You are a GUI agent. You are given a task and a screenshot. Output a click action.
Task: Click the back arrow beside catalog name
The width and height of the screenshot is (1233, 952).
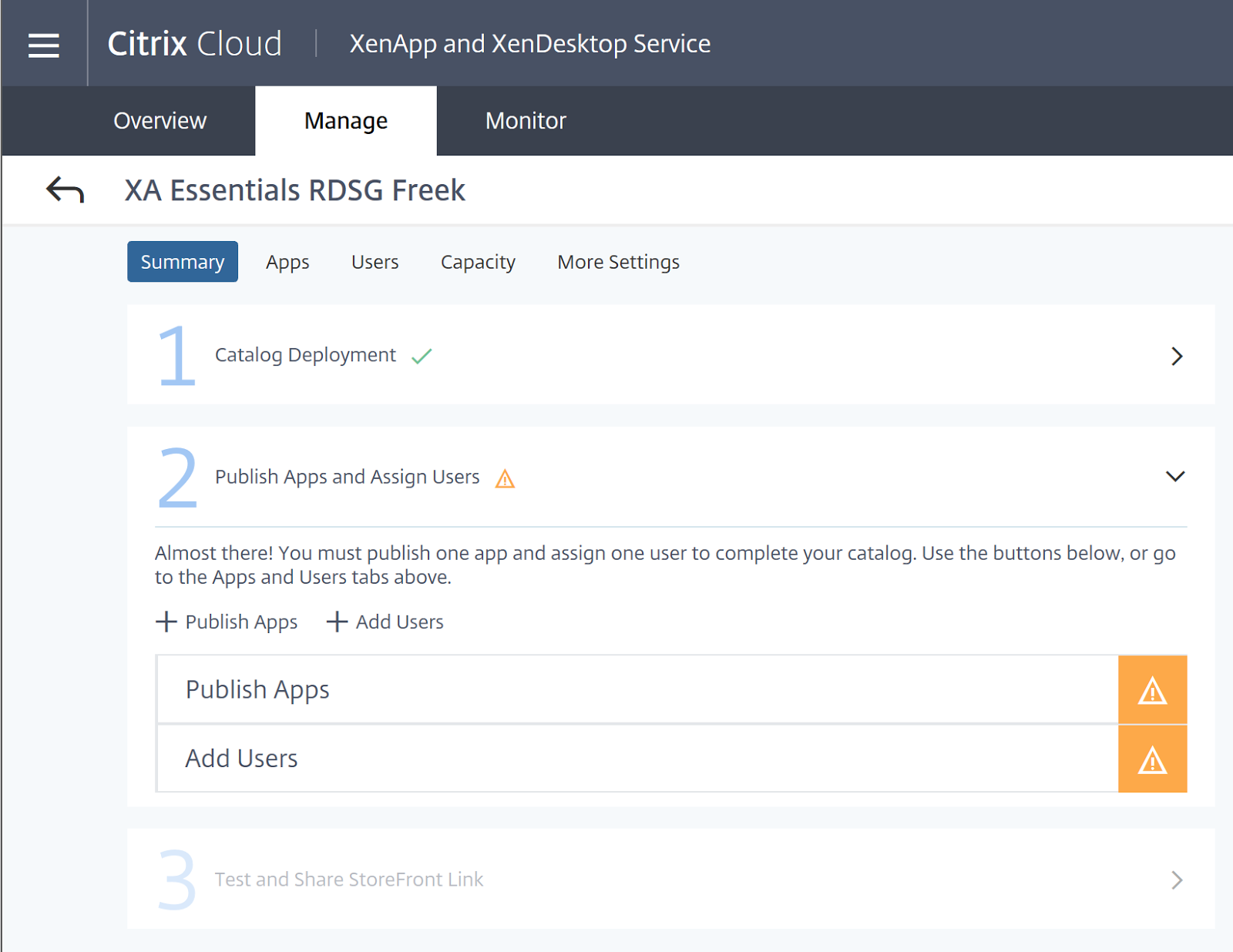(65, 189)
